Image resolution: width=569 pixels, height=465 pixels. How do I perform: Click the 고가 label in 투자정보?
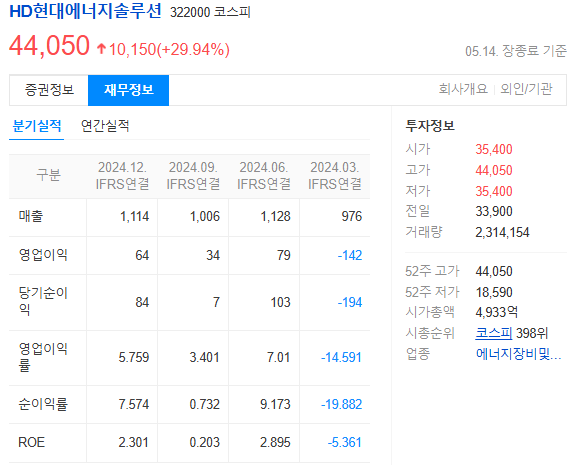tap(417, 170)
